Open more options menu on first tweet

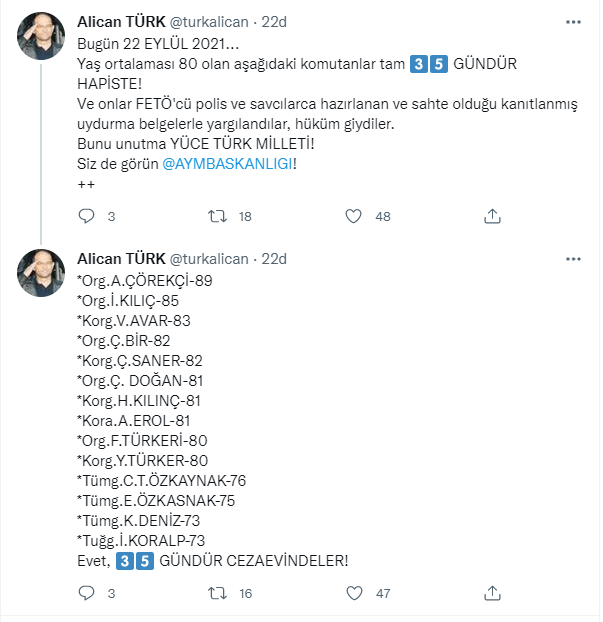(573, 22)
